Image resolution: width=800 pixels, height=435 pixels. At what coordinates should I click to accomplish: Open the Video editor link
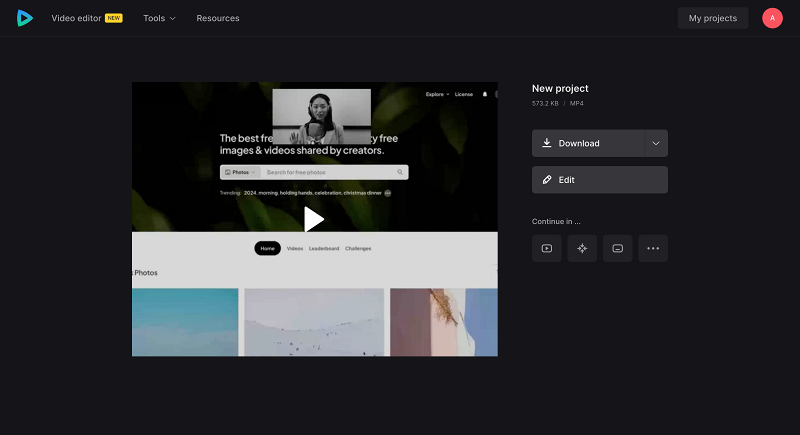(77, 18)
